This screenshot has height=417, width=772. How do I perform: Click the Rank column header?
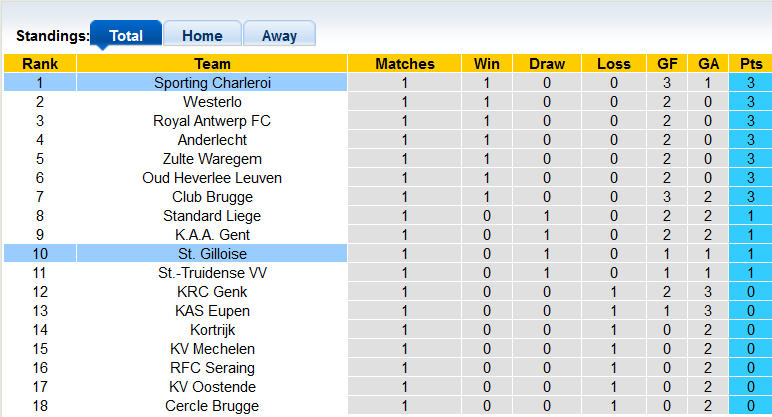point(40,64)
